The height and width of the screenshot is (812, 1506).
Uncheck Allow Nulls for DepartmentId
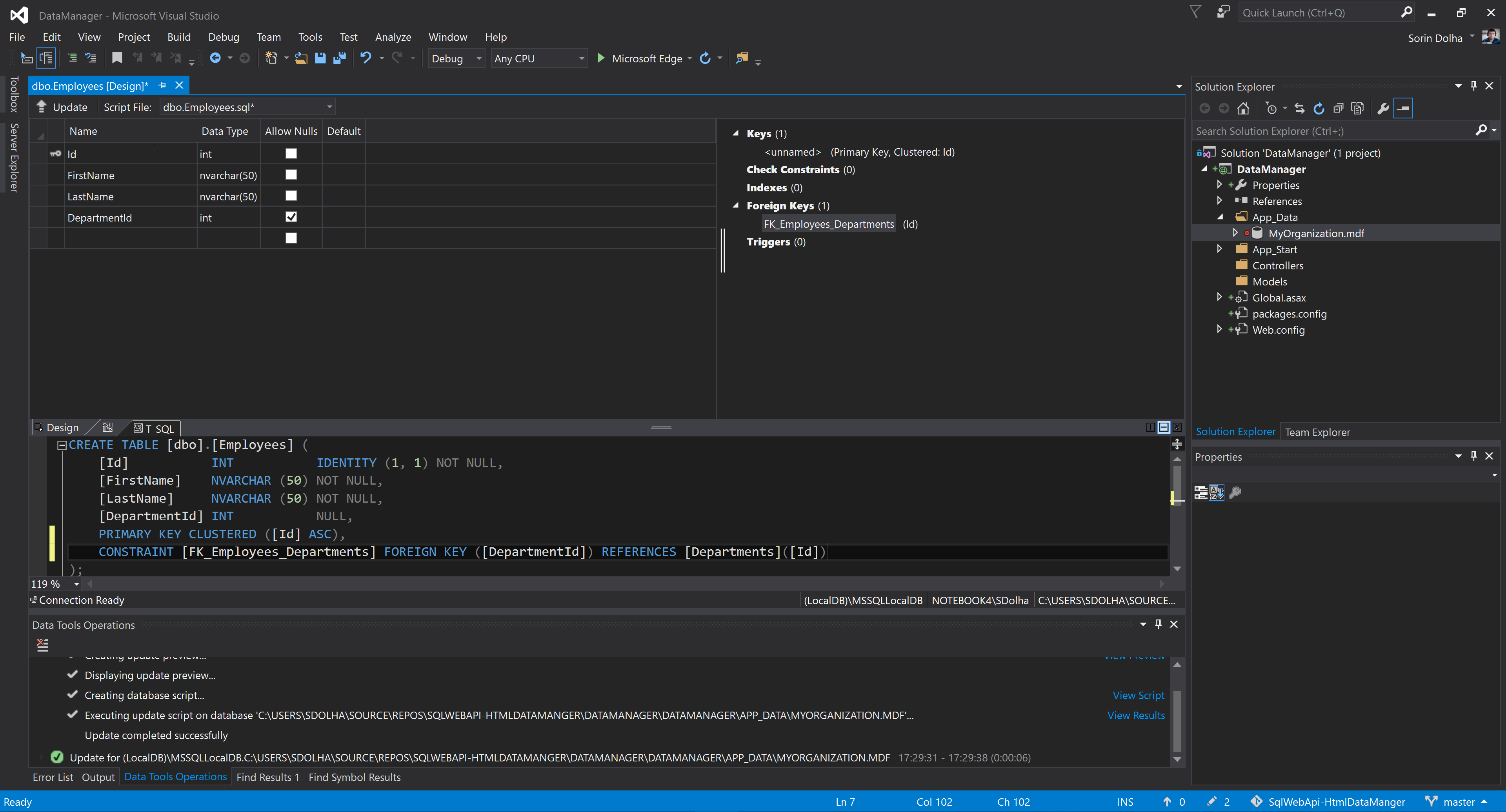pos(291,217)
